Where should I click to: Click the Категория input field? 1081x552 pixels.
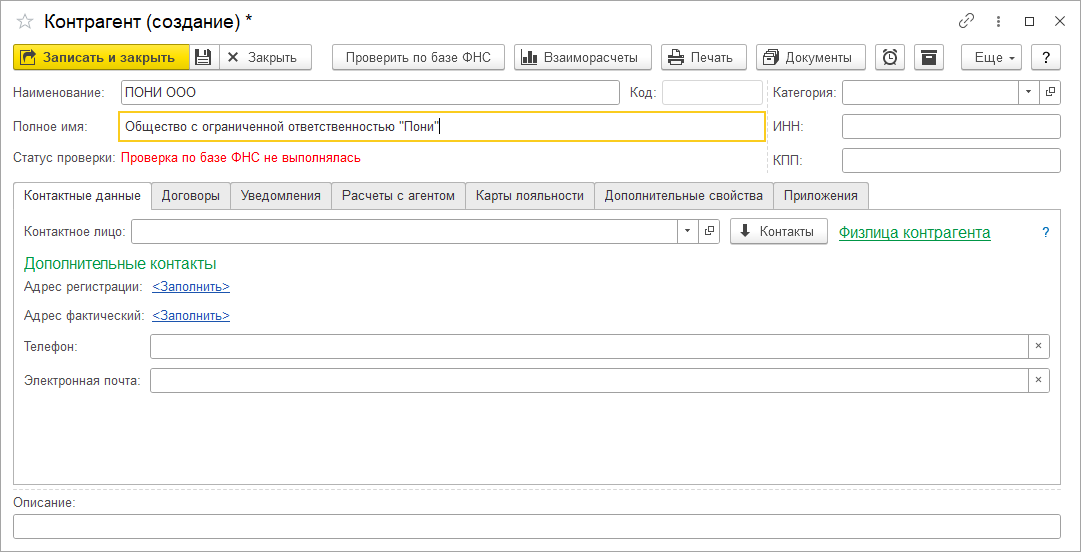[x=930, y=92]
